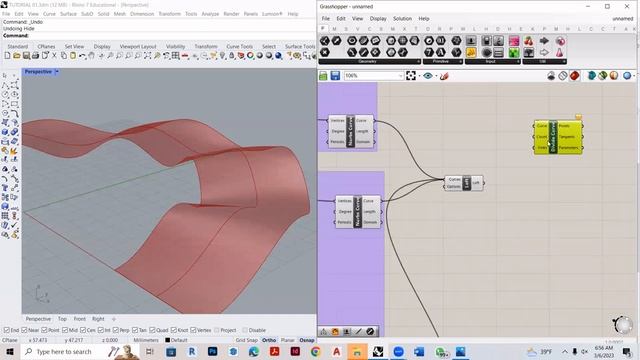Toggle Grid Snap in Rhino status bar
The image size is (640, 360).
coord(246,340)
